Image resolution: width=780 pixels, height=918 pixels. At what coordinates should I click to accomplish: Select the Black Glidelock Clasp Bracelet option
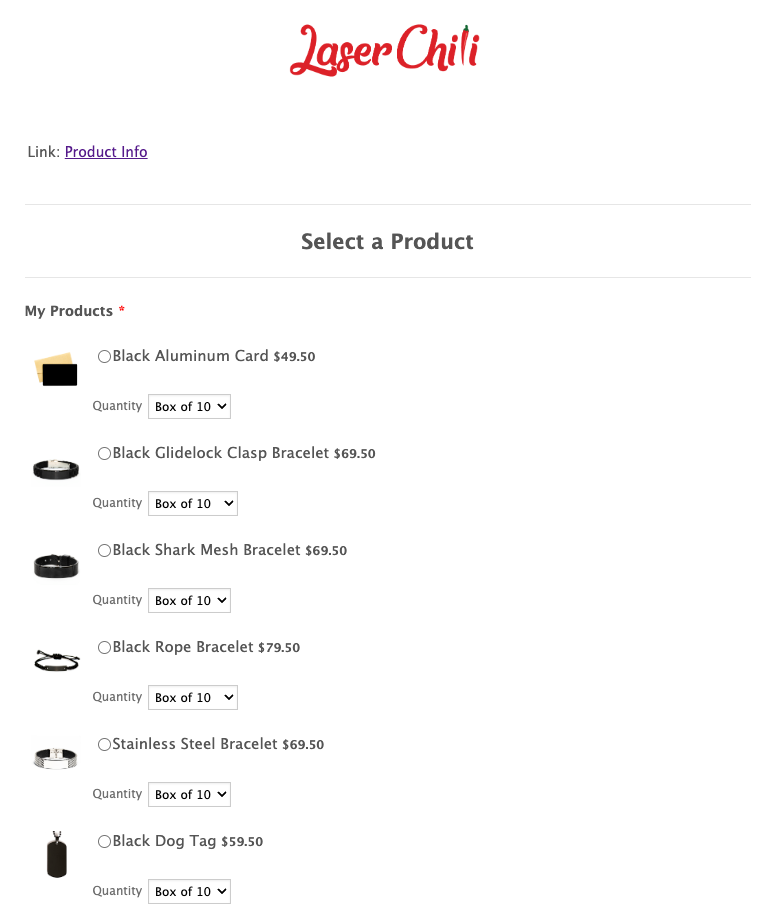[105, 454]
